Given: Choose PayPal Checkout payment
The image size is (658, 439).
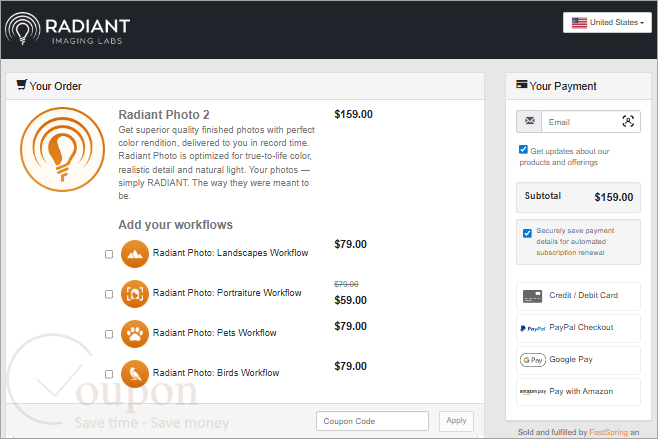Looking at the screenshot, I should tap(578, 328).
